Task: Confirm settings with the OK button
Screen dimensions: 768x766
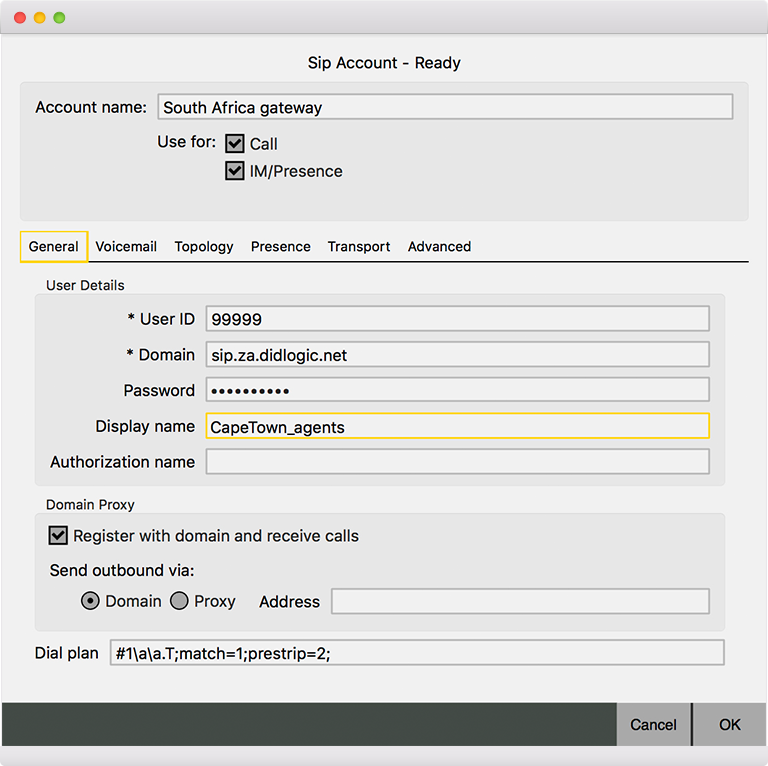Action: click(x=730, y=724)
